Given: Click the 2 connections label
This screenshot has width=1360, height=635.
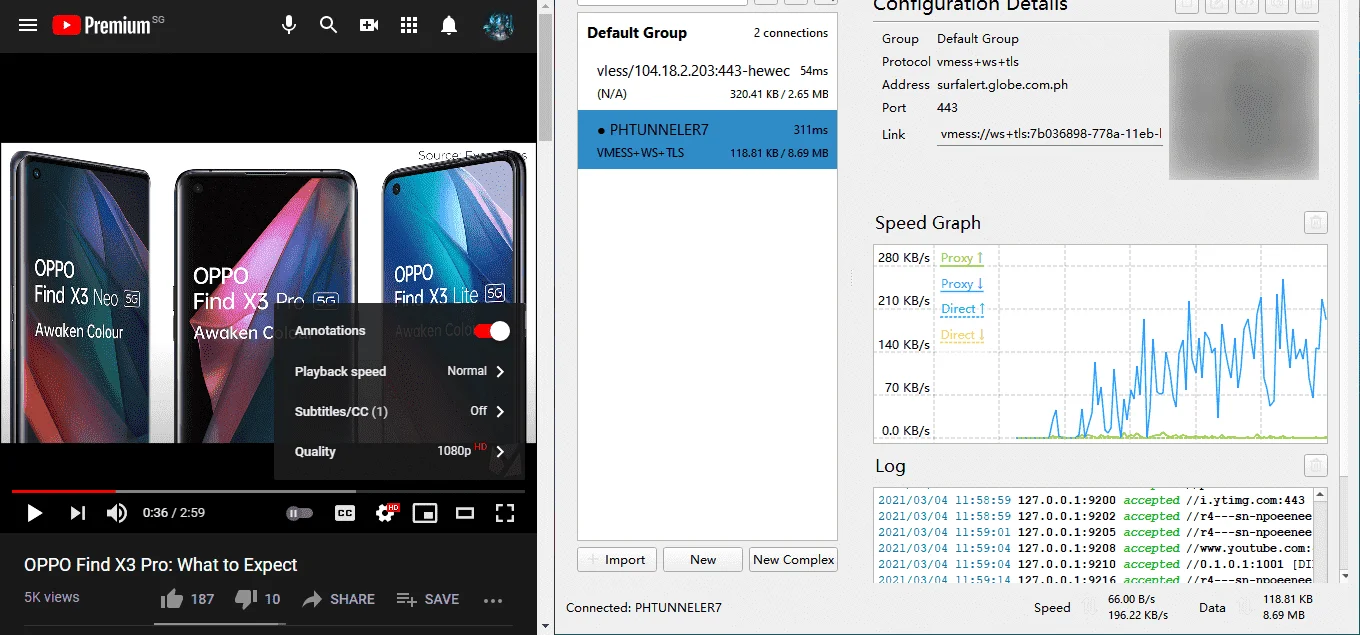Looking at the screenshot, I should coord(791,33).
